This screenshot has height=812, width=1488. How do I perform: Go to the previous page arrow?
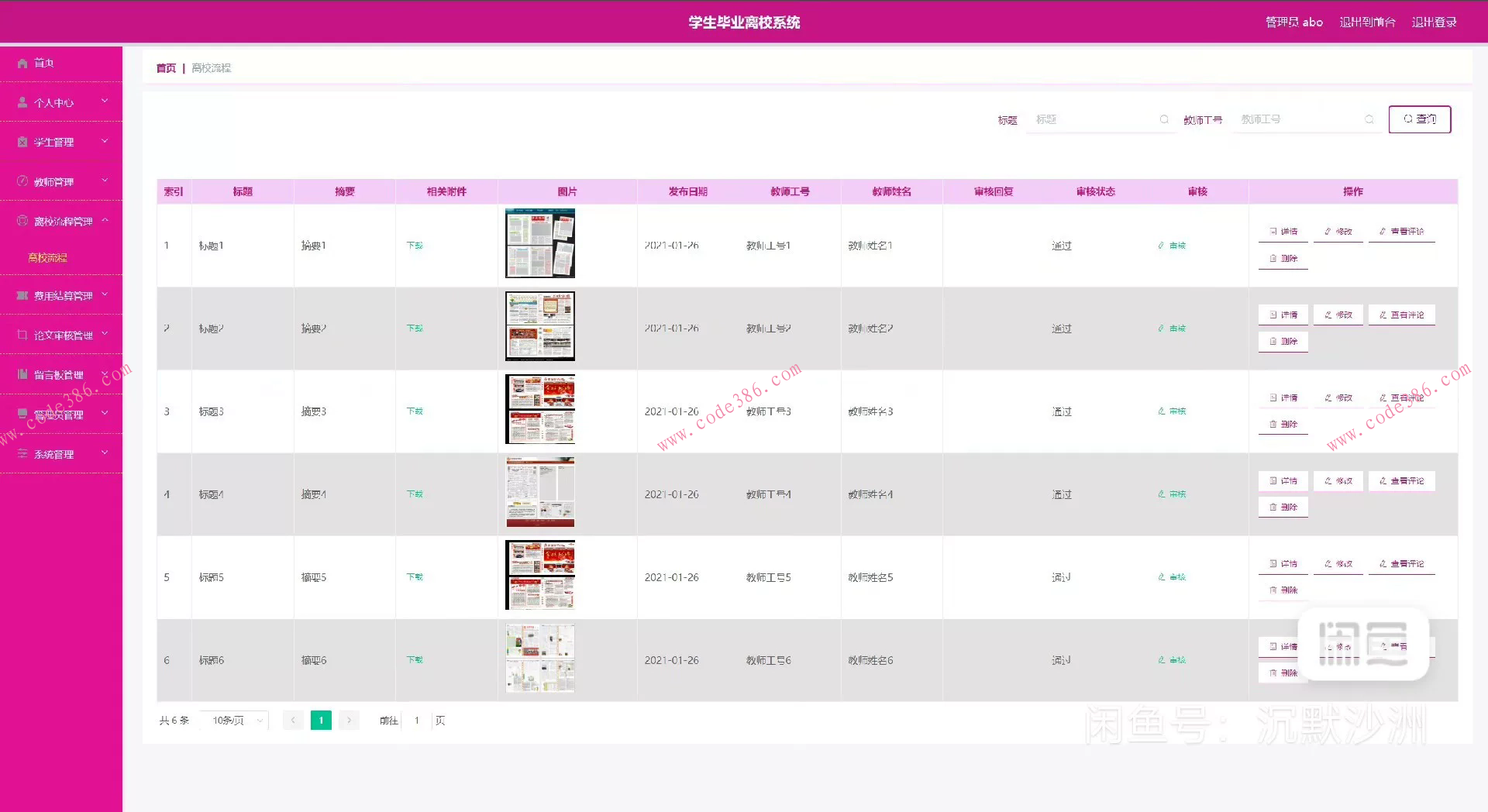(x=293, y=721)
